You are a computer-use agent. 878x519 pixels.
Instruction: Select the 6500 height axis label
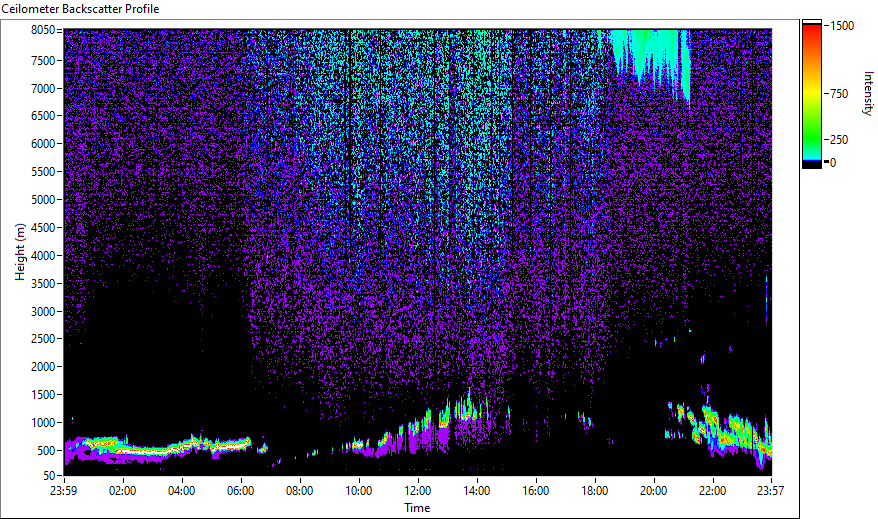pos(43,116)
